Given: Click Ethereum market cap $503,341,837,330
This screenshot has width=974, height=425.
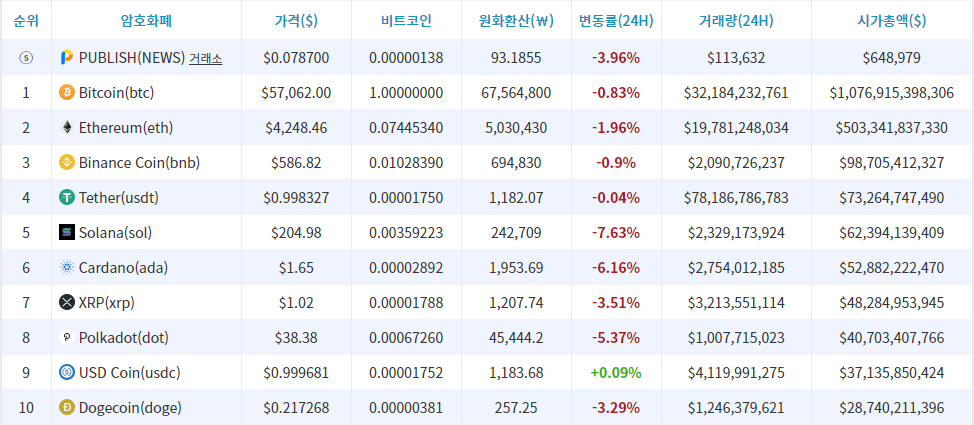Looking at the screenshot, I should pos(892,128).
